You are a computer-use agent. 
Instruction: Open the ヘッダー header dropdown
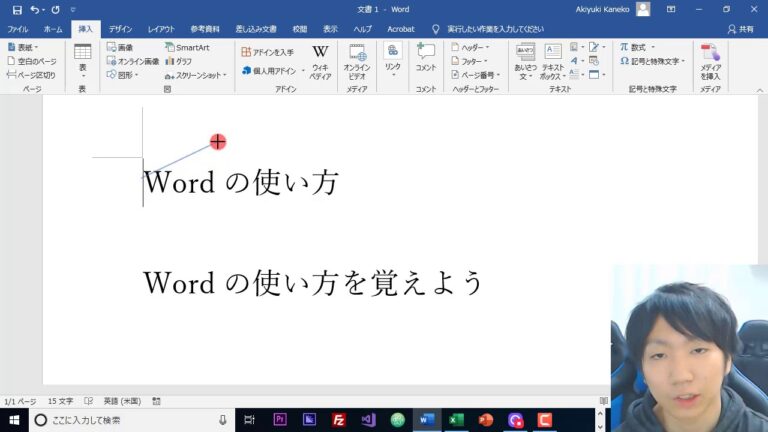coord(470,47)
